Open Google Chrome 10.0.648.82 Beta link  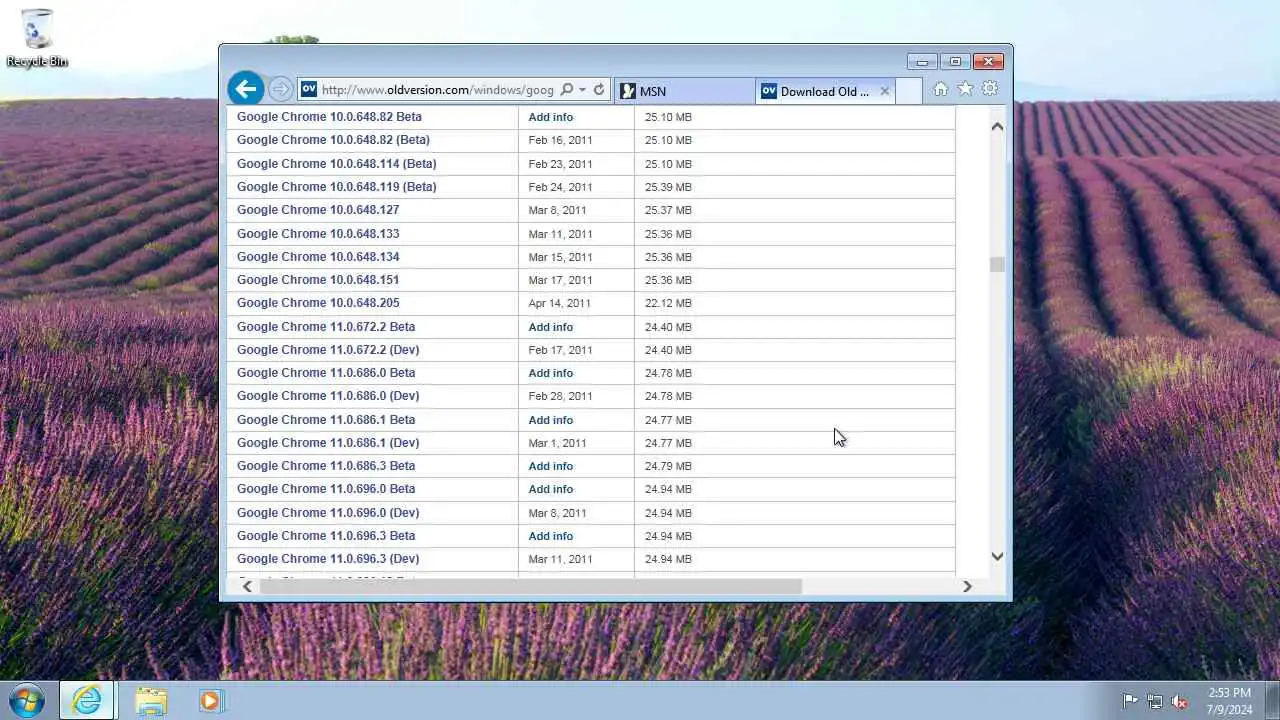(x=329, y=117)
